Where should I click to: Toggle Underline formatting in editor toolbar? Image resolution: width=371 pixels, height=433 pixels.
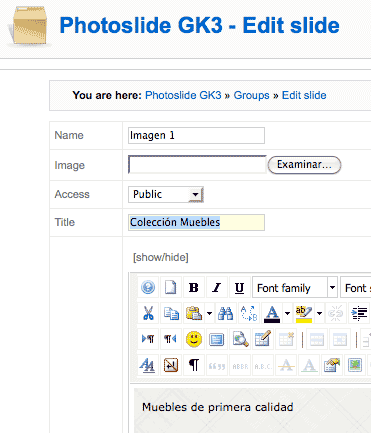point(239,287)
